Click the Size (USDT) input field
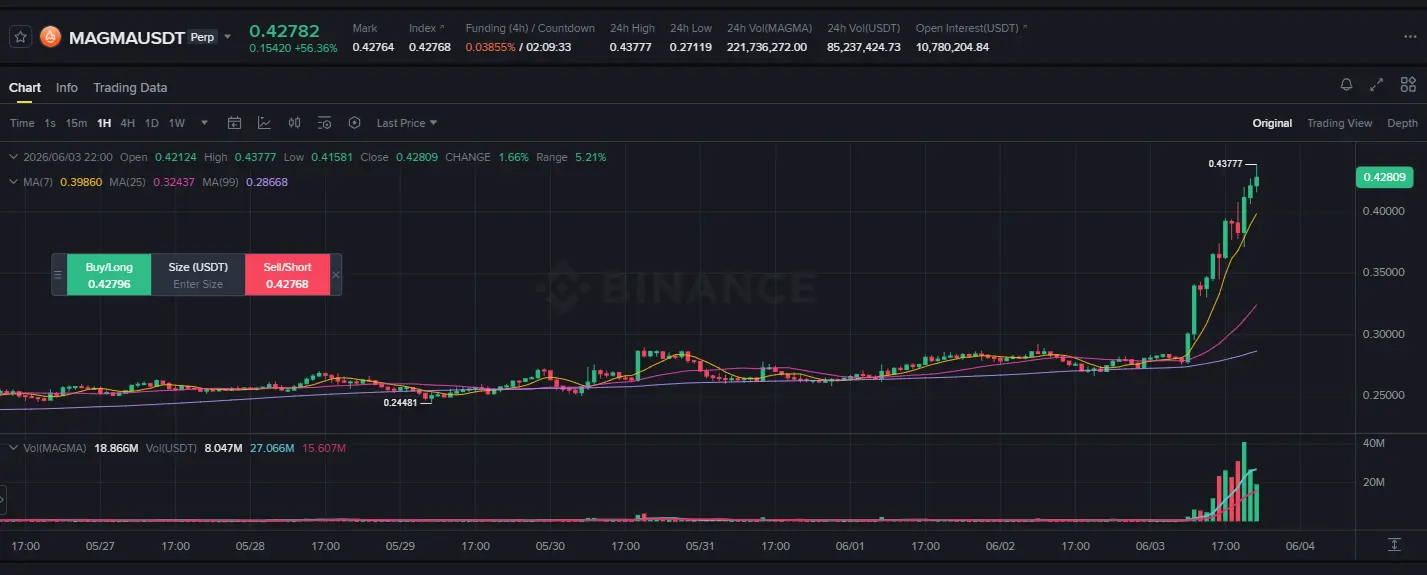The image size is (1427, 575). click(x=198, y=275)
